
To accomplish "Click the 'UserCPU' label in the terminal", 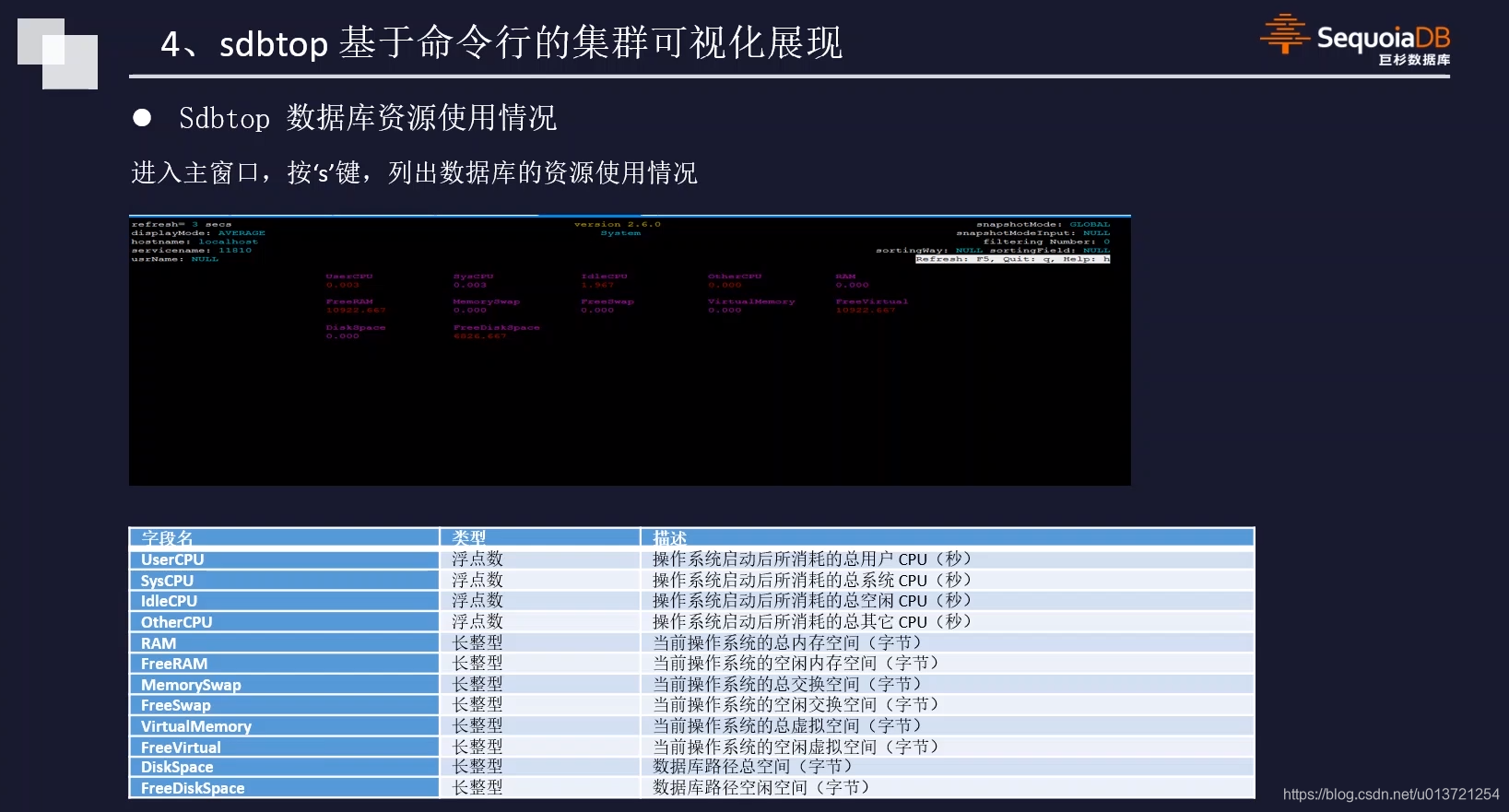I will (x=349, y=277).
